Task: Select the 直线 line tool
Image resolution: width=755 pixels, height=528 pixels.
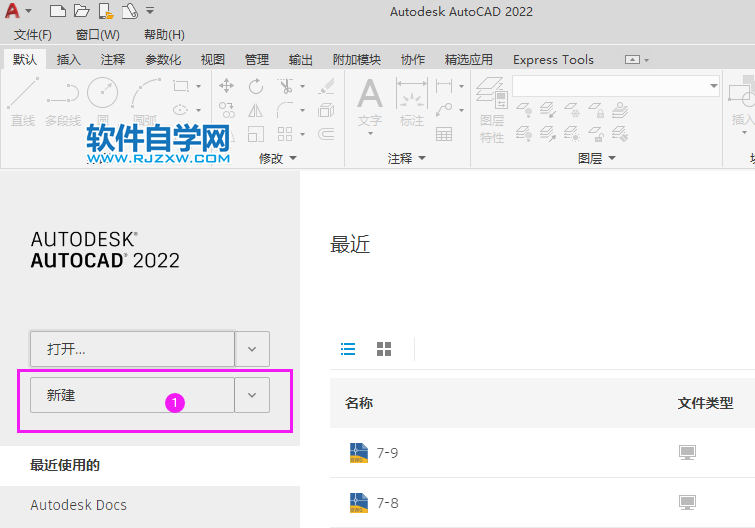Action: 23,102
